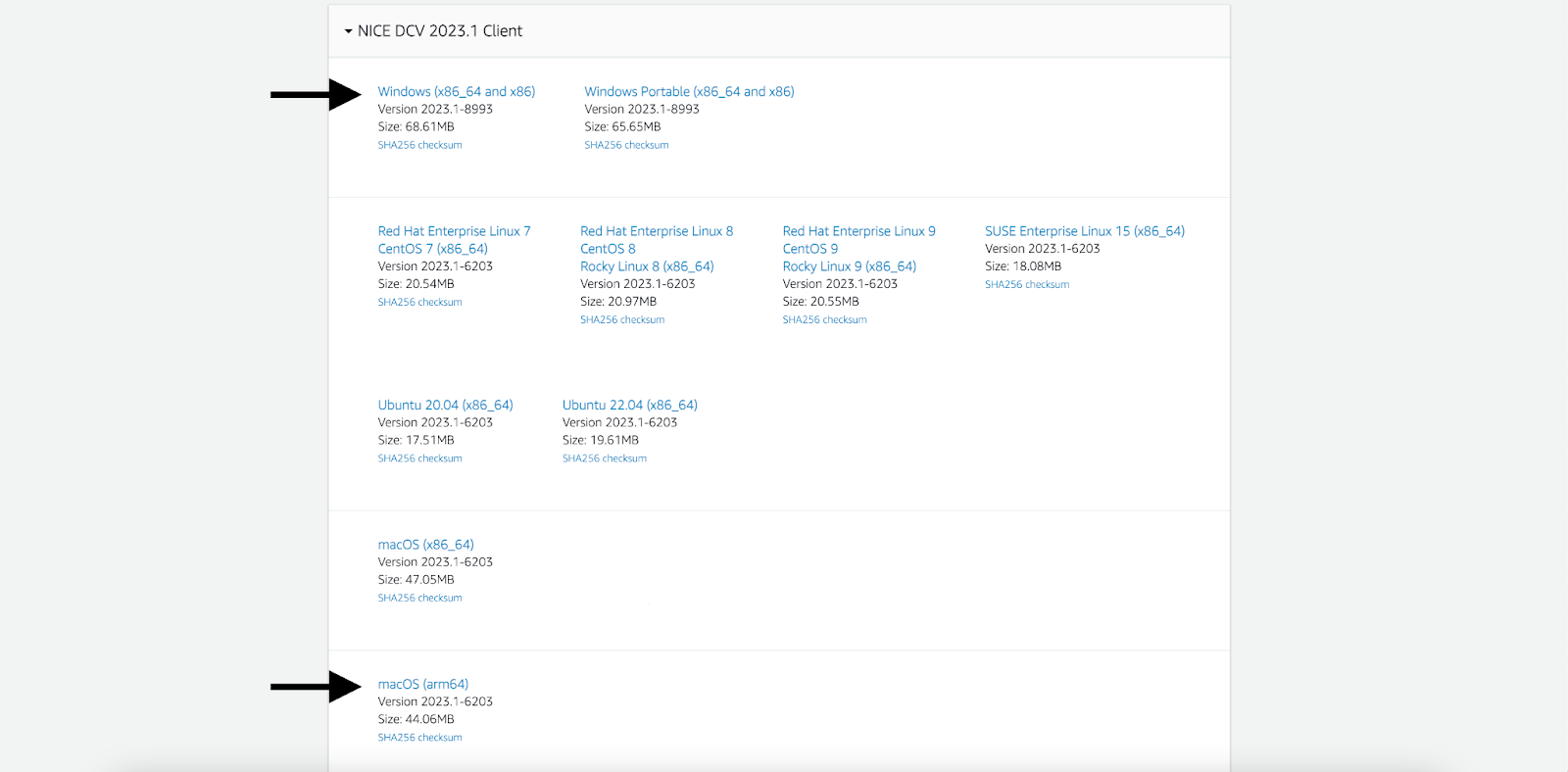
Task: Open SHA256 checksum under macOS (x86_64)
Action: click(419, 599)
